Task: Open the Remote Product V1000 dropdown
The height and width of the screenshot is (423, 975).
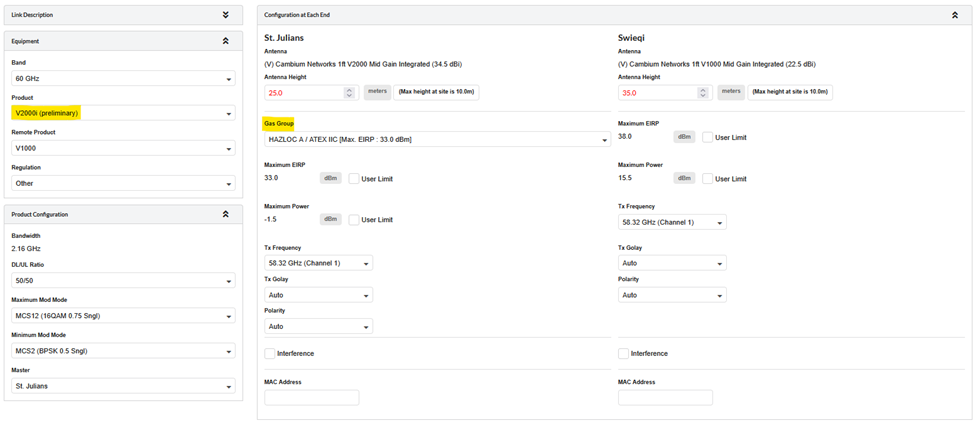Action: (123, 148)
